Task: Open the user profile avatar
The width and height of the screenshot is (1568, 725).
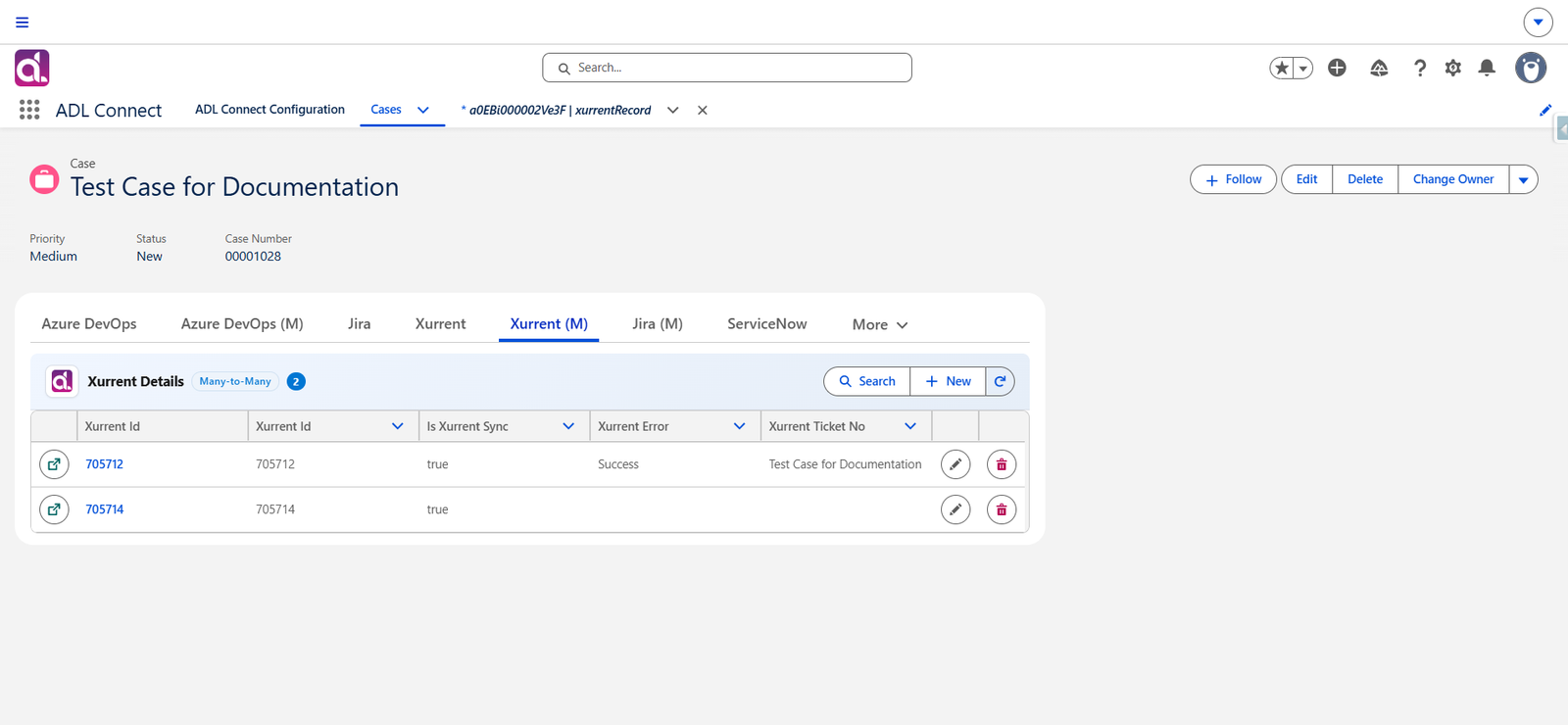Action: click(x=1531, y=68)
